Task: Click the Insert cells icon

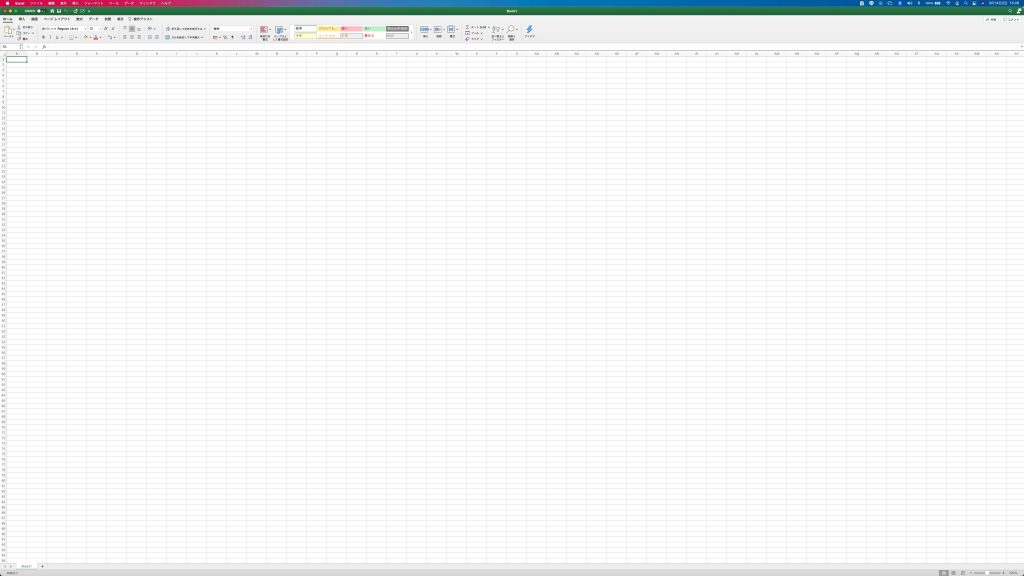Action: tap(424, 30)
